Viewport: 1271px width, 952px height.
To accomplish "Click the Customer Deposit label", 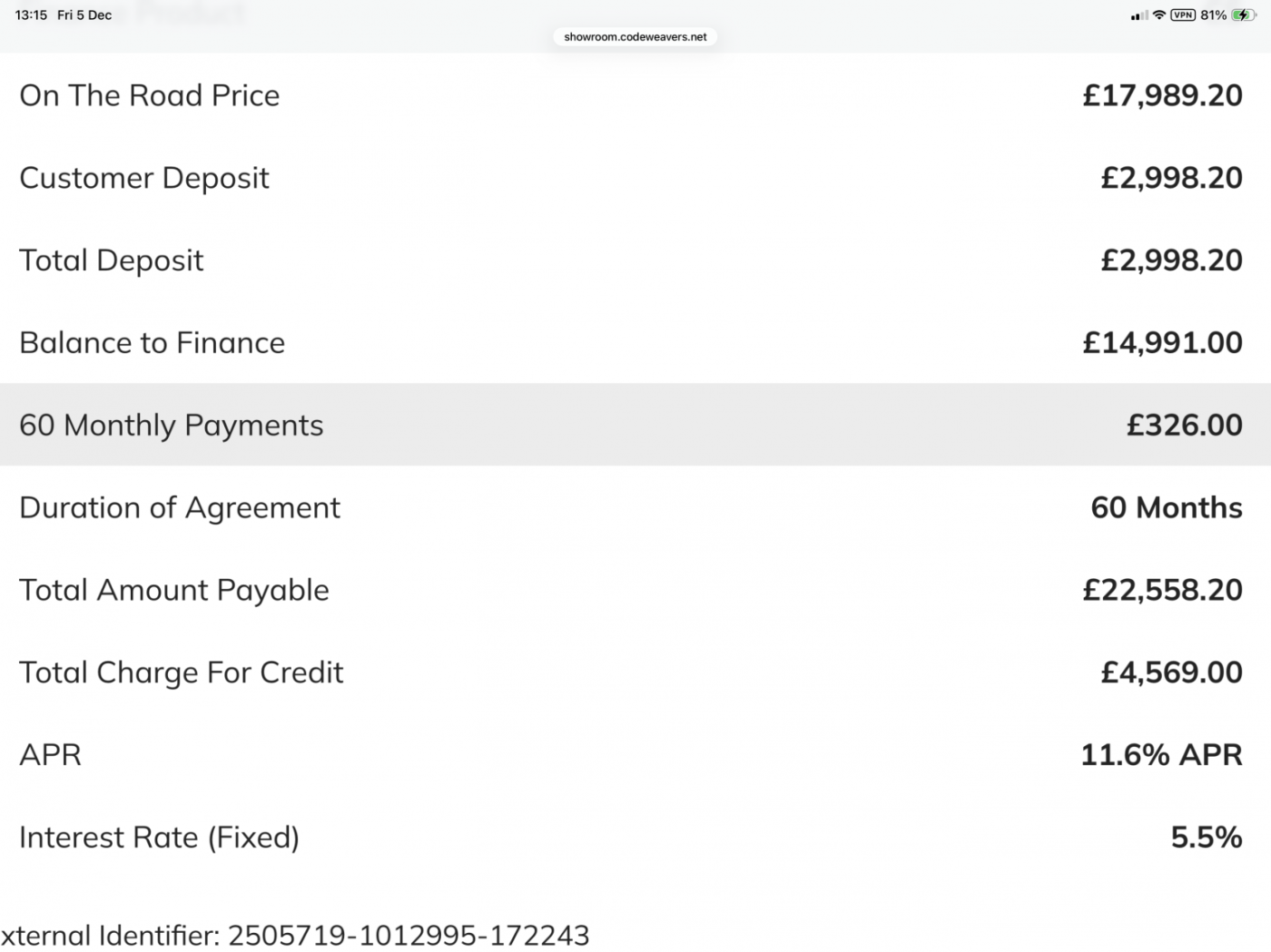I will 144,178.
